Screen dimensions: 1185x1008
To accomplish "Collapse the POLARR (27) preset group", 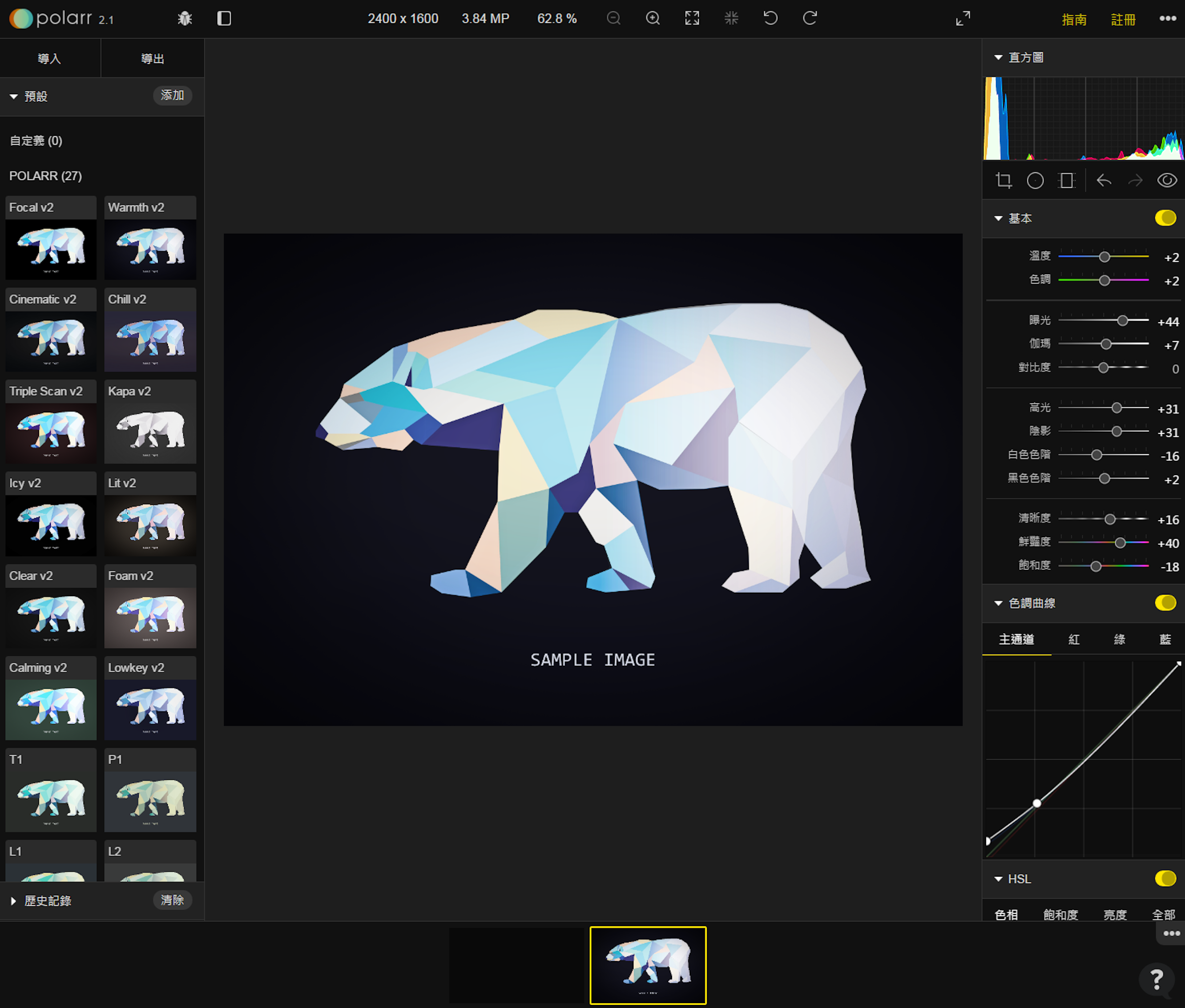I will pos(46,176).
